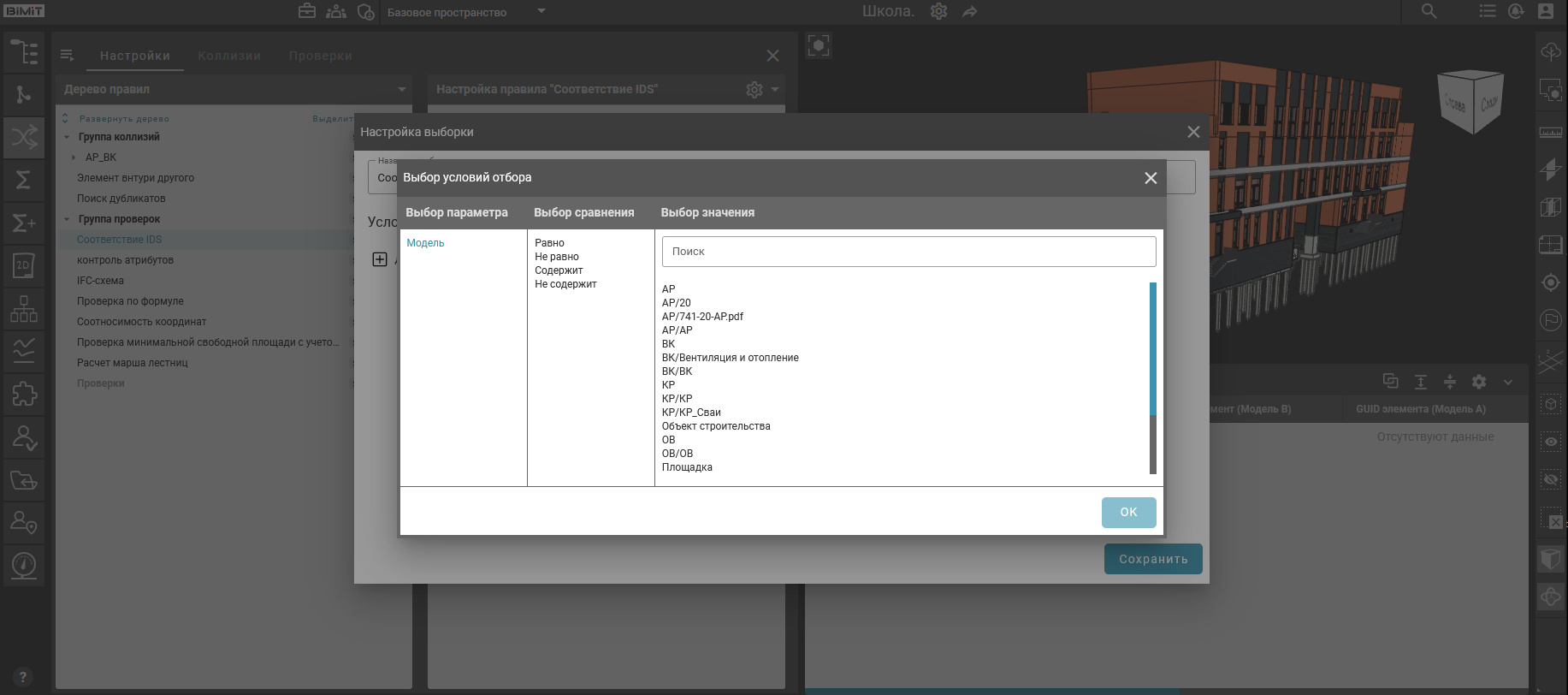Open the 2D drawings tool in left sidebar
Image resolution: width=1568 pixels, height=695 pixels.
pyautogui.click(x=24, y=265)
